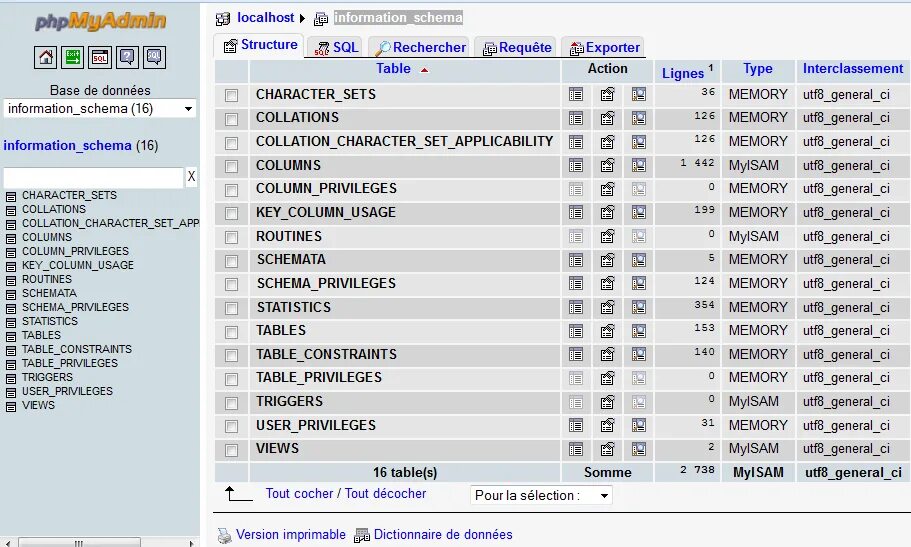The image size is (911, 547).
Task: Open the Exporter tab
Action: pos(604,47)
